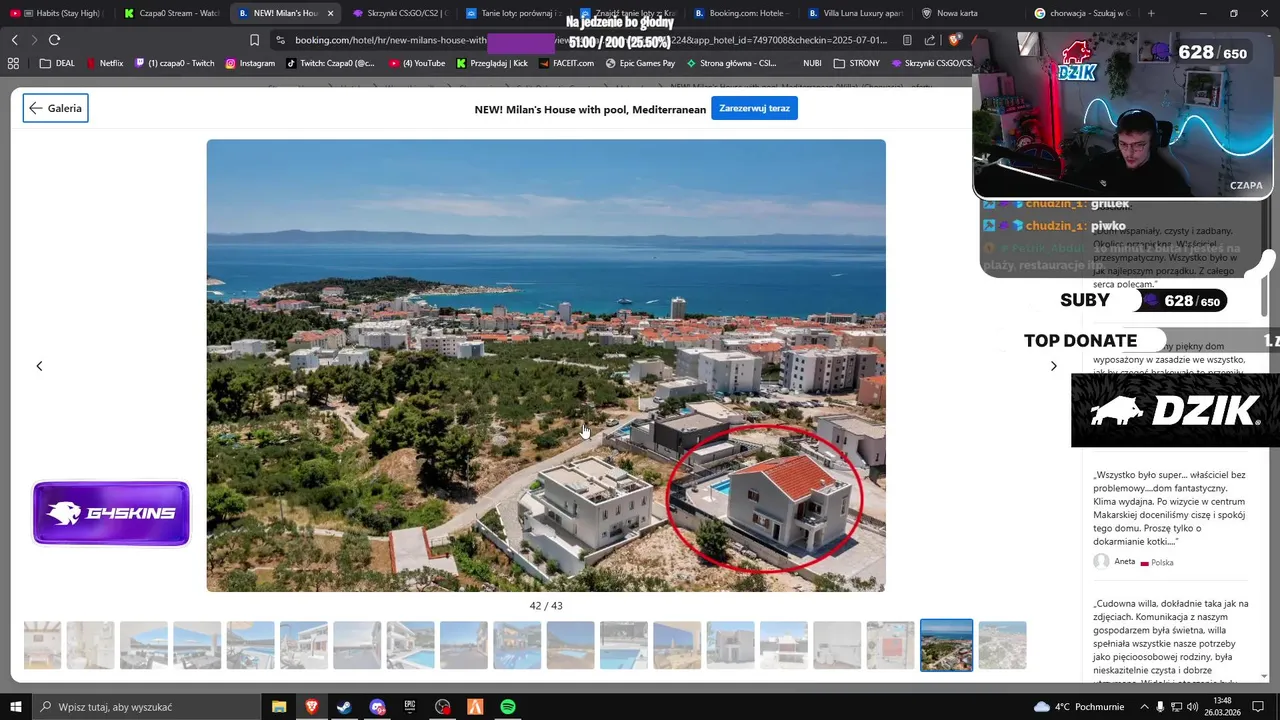
Task: Open the Przeglądaj | Kick bookmark
Action: tap(492, 63)
